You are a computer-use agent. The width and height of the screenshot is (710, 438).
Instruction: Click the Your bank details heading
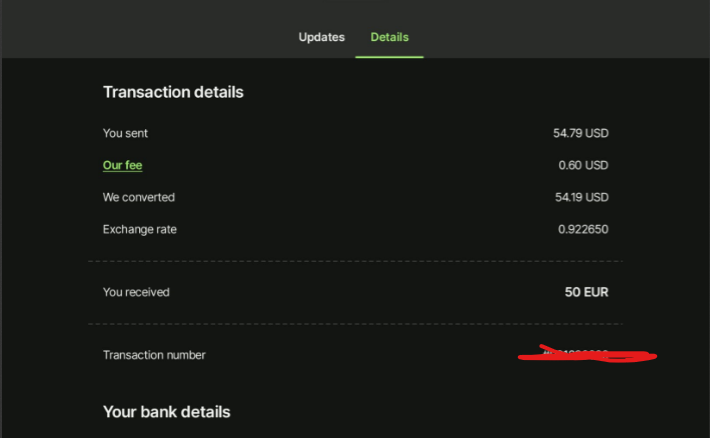[x=166, y=412]
